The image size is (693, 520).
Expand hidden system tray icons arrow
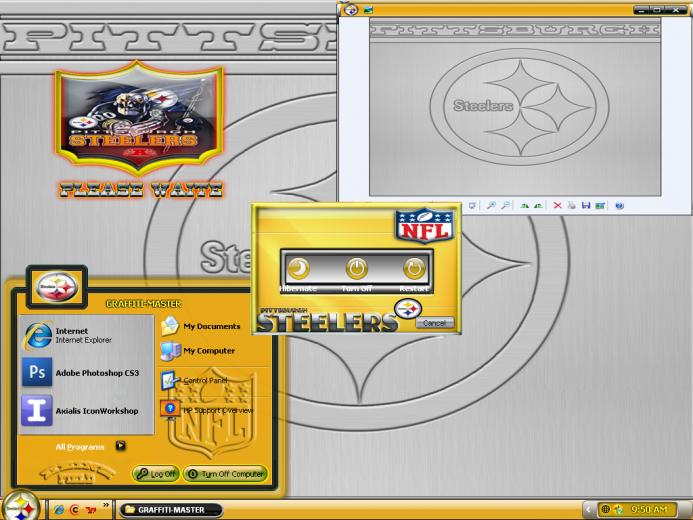coord(588,510)
